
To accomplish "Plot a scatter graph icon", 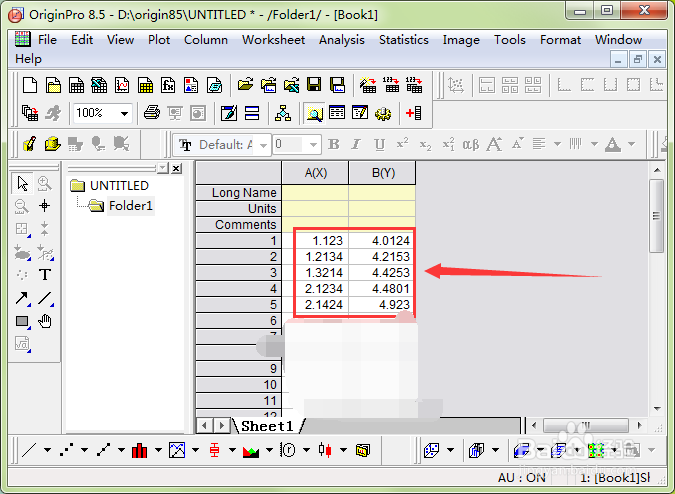I will 66,450.
